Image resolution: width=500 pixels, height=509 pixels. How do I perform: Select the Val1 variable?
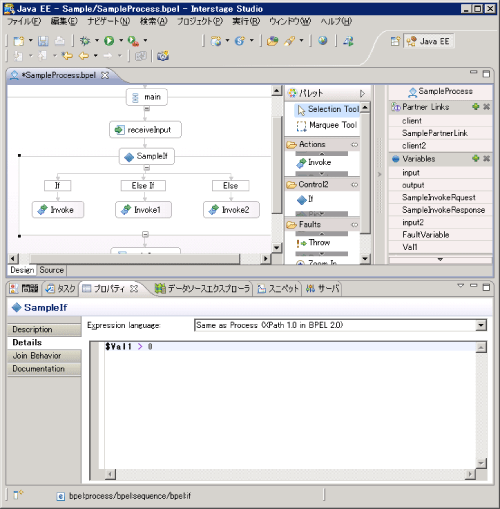[x=440, y=247]
